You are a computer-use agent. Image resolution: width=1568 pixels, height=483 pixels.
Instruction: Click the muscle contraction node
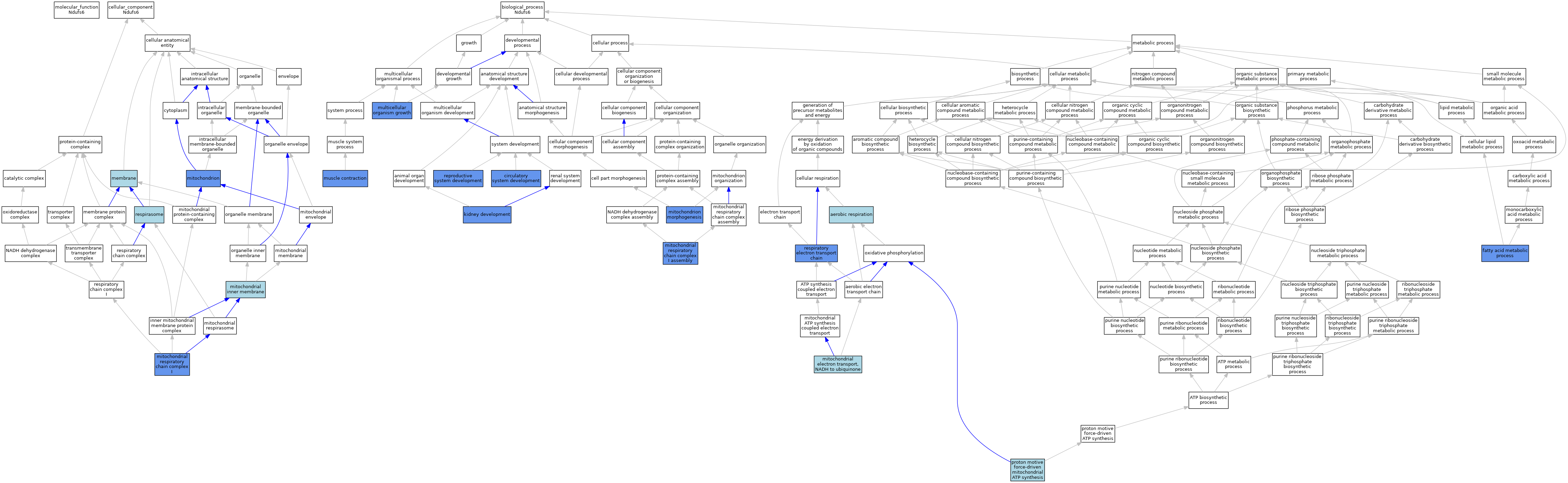point(344,178)
